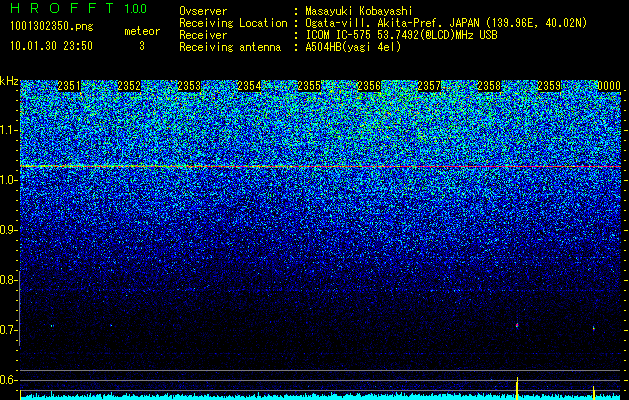Click receiver text ICOM IC-575 53.7492 MHz

coord(401,35)
